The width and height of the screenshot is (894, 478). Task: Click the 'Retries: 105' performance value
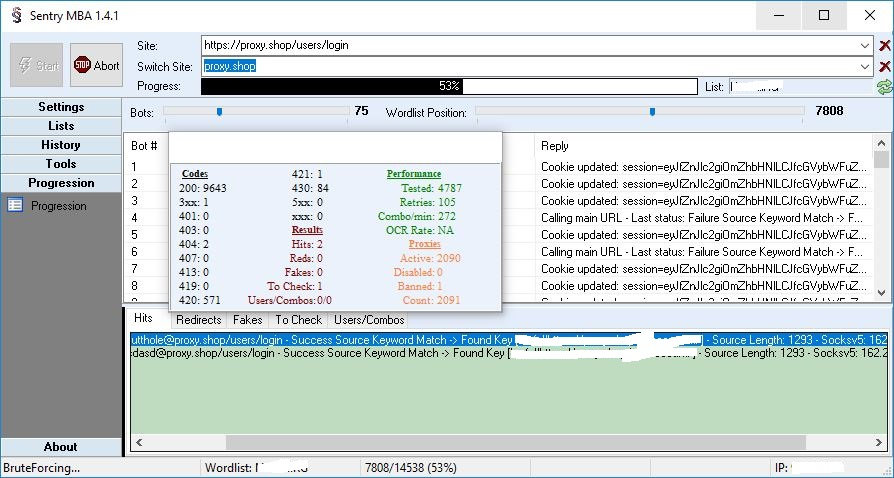pyautogui.click(x=428, y=202)
